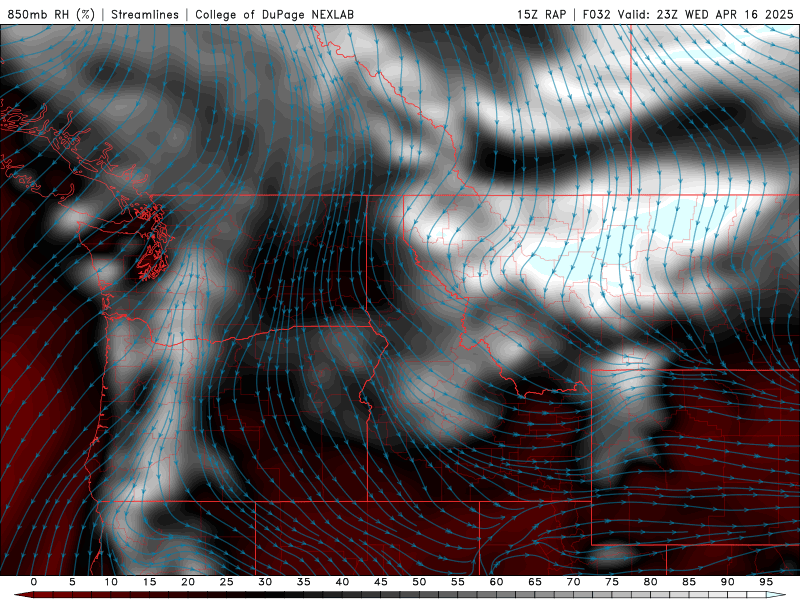Click the '35' colorbar scale label
This screenshot has width=800, height=600.
point(304,582)
